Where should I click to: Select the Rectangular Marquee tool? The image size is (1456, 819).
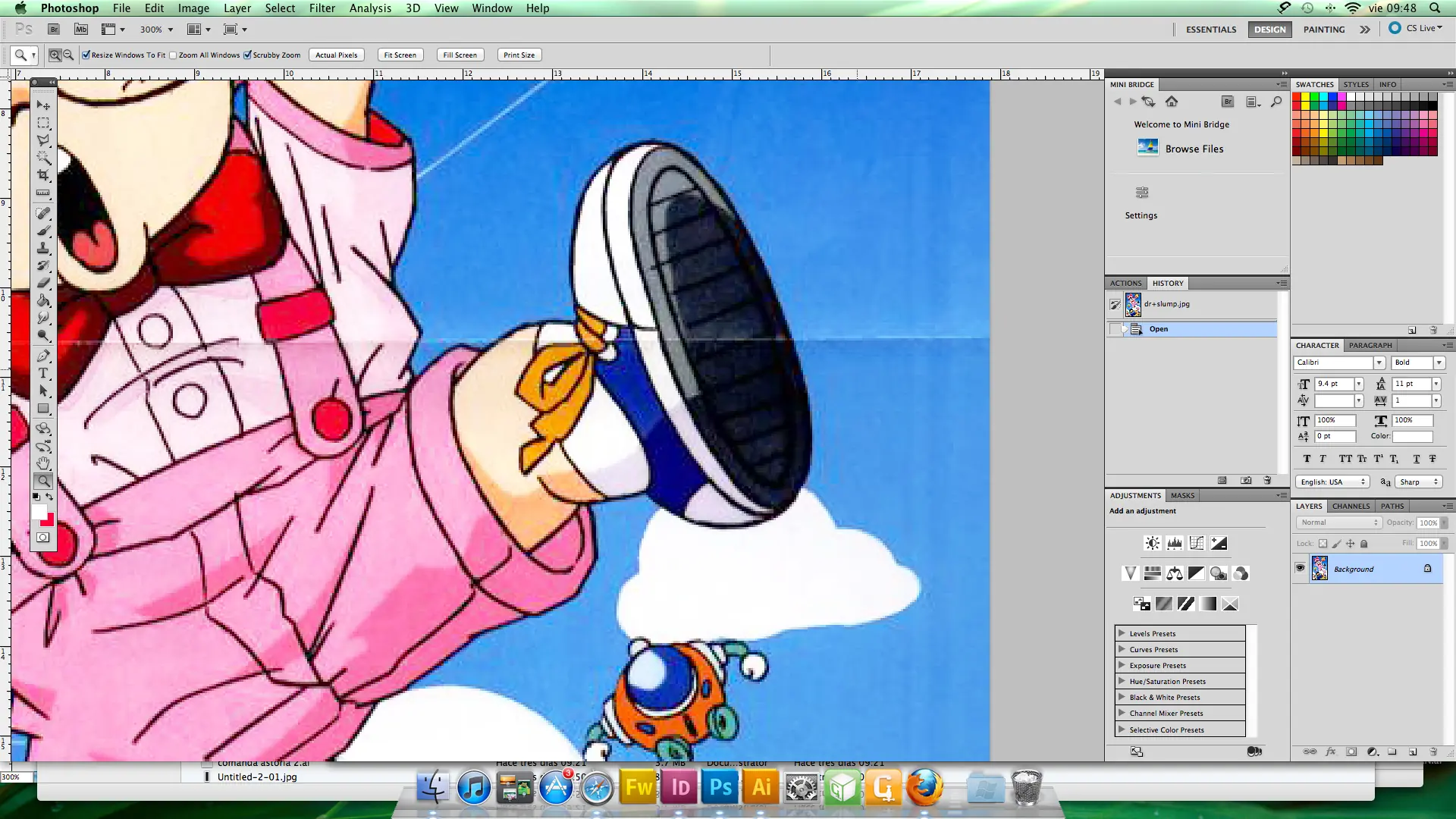coord(43,123)
